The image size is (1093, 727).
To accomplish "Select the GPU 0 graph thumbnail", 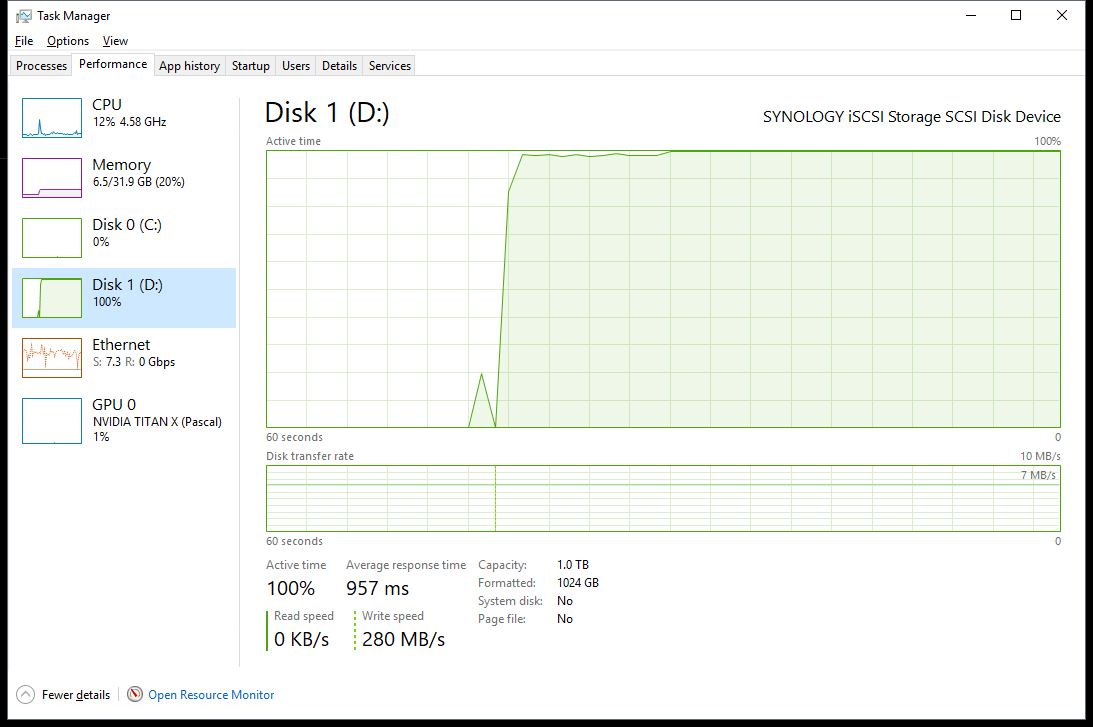I will (x=52, y=421).
